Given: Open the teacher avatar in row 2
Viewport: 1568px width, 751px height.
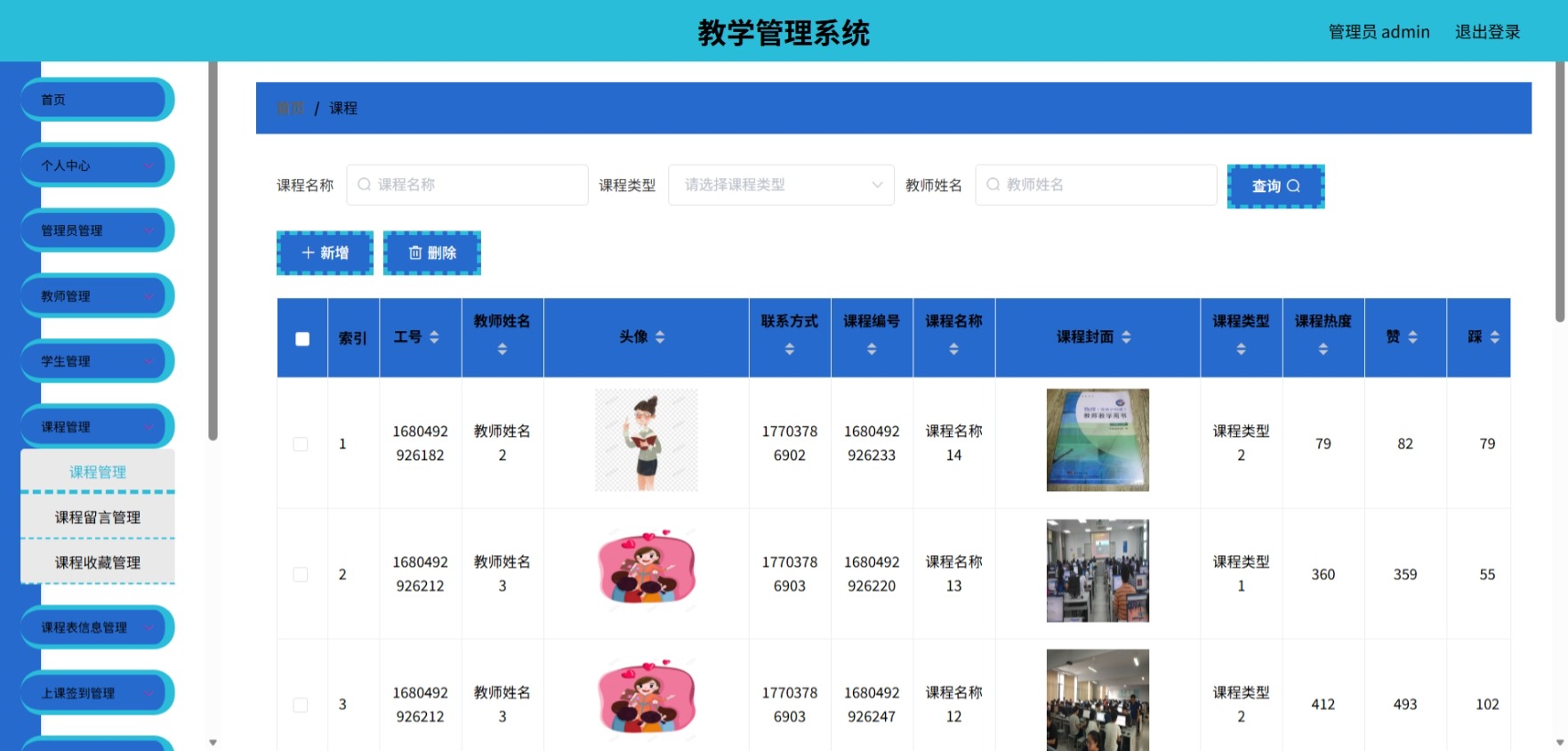Looking at the screenshot, I should point(647,570).
